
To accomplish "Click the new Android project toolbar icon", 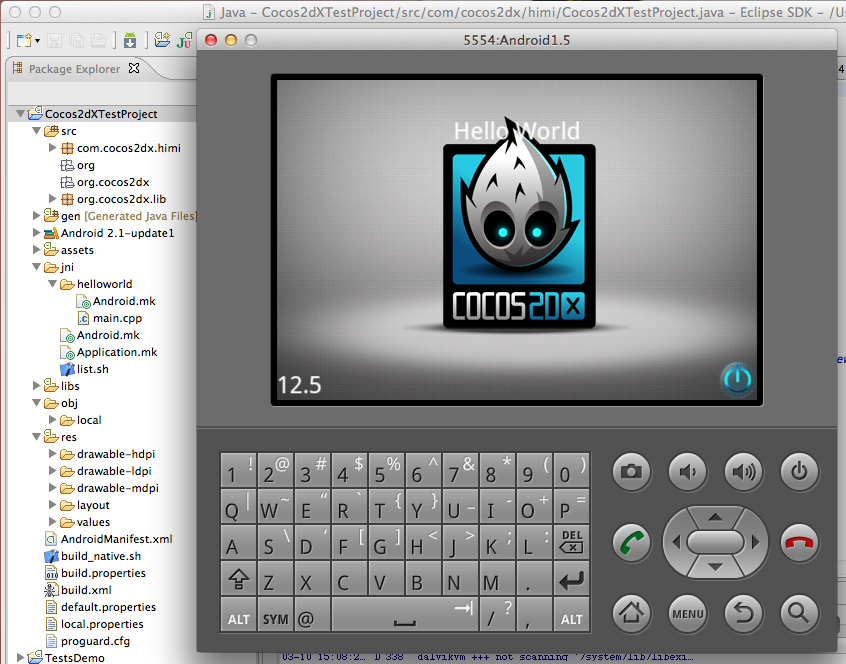I will click(x=162, y=40).
